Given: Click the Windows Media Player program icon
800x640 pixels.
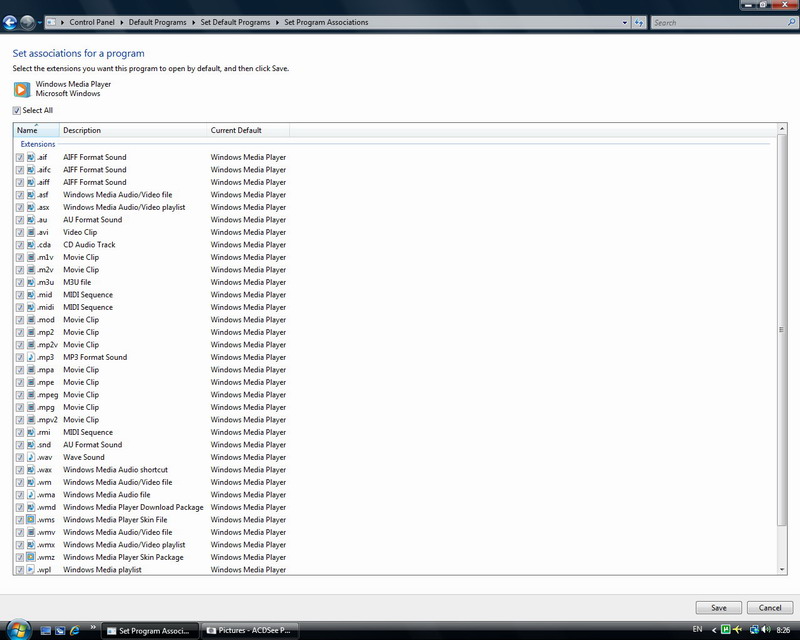Looking at the screenshot, I should (x=21, y=89).
